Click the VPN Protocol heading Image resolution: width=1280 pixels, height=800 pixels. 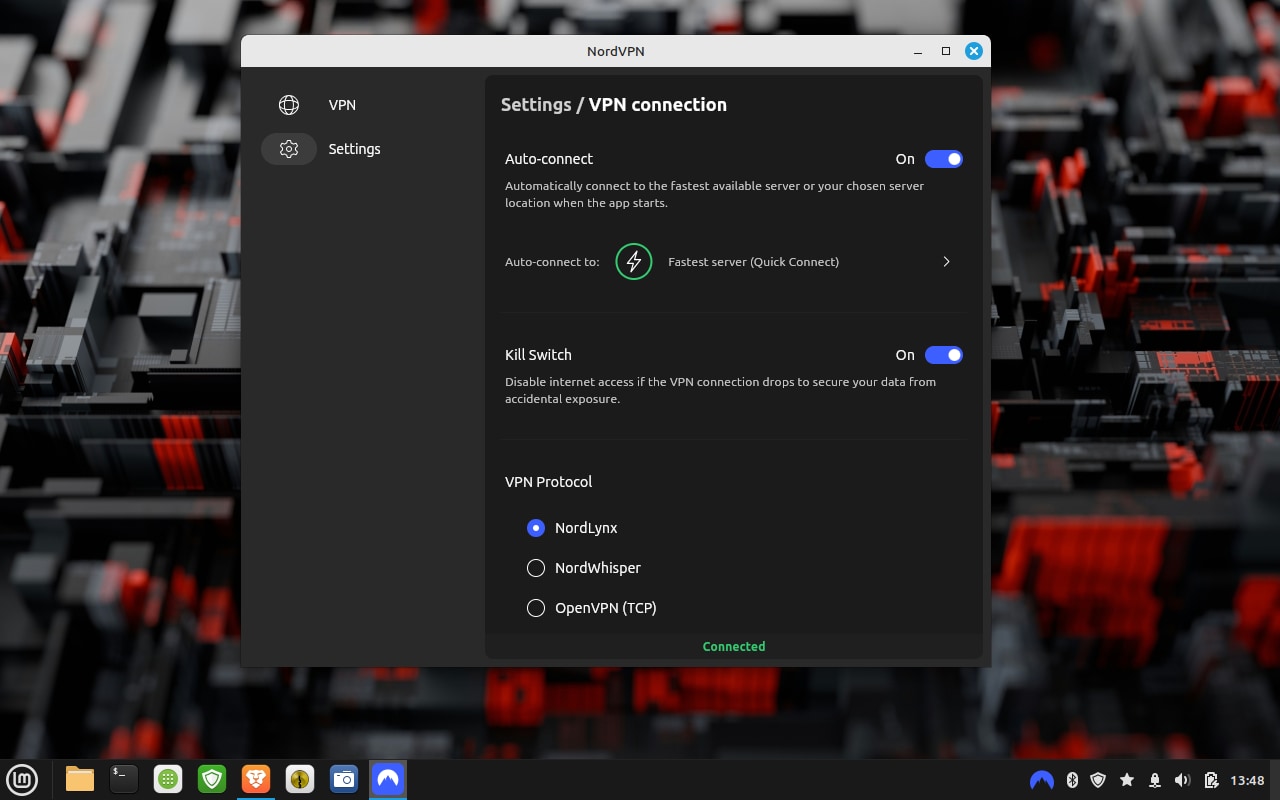click(548, 482)
